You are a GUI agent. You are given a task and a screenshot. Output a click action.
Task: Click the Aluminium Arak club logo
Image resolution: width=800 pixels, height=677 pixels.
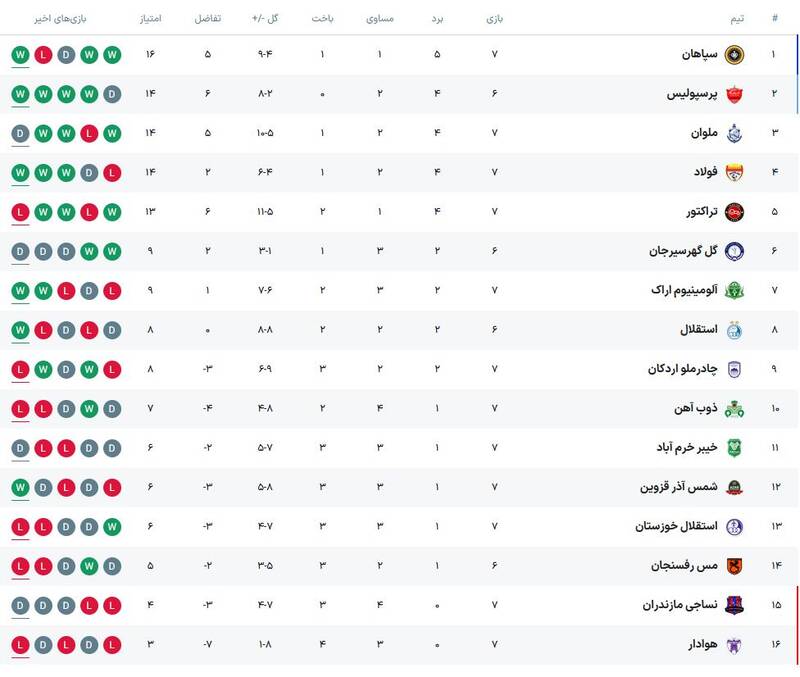pyautogui.click(x=734, y=290)
